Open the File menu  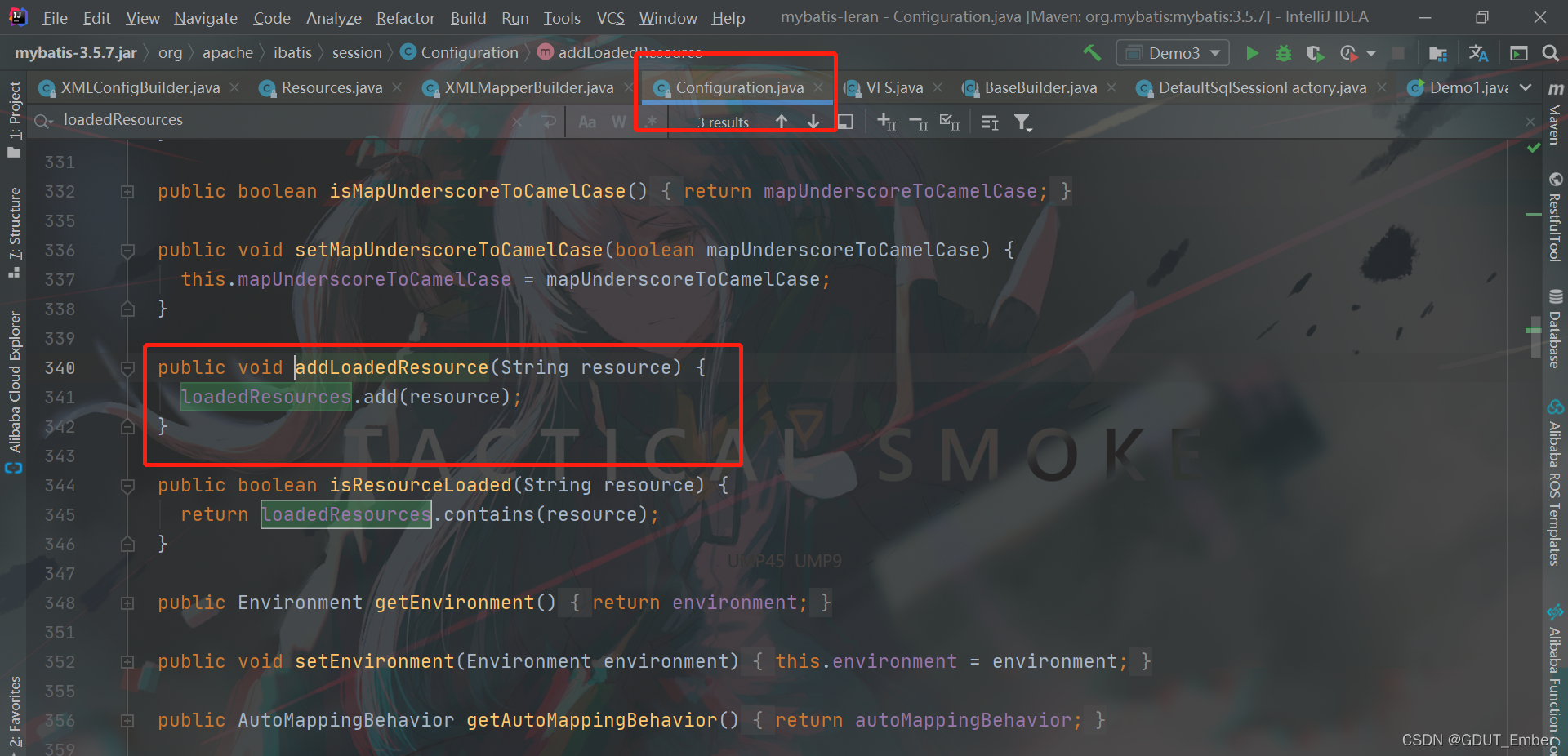55,17
